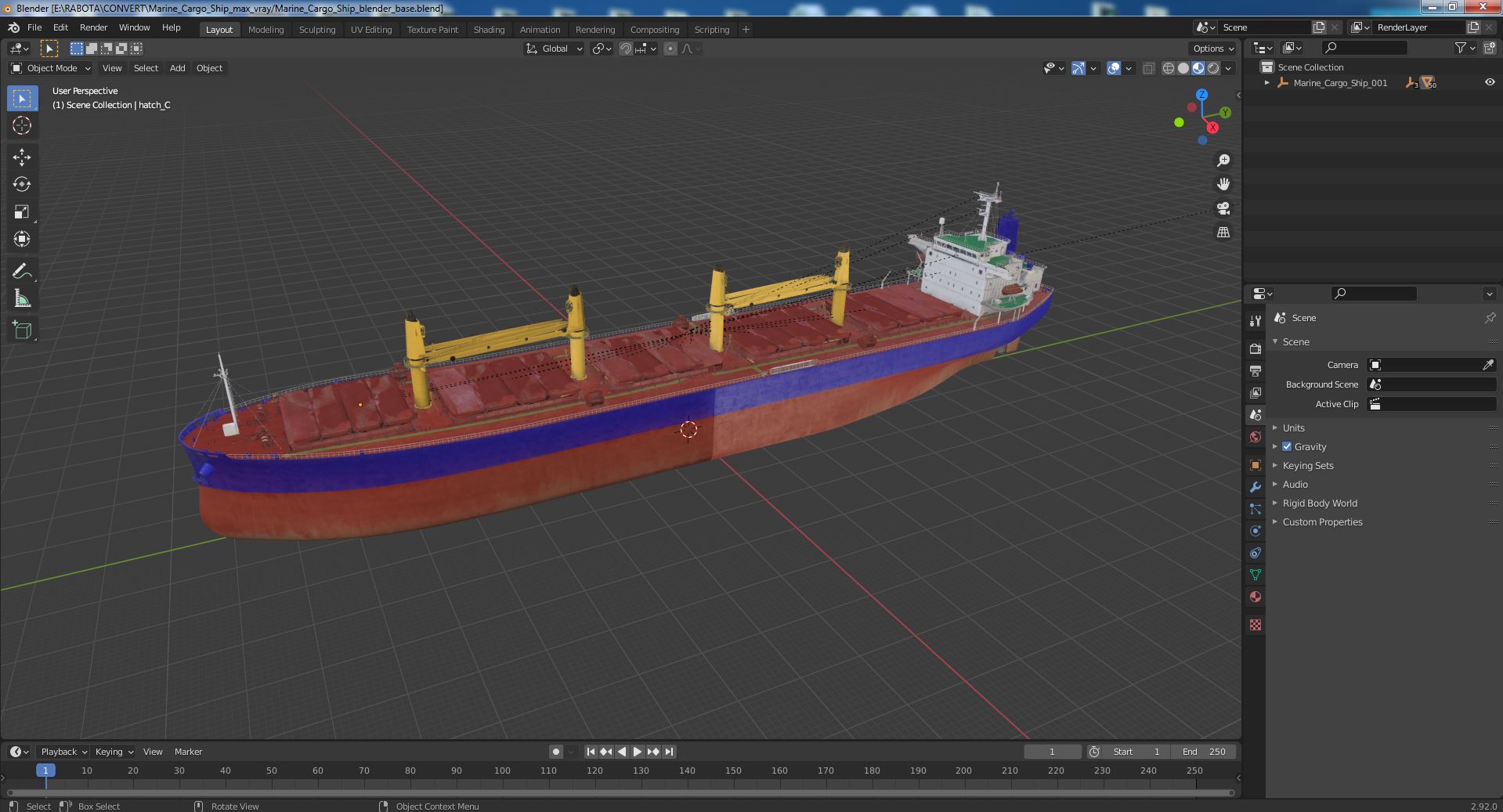The image size is (1503, 812).
Task: Open the Options dropdown
Action: [x=1213, y=49]
